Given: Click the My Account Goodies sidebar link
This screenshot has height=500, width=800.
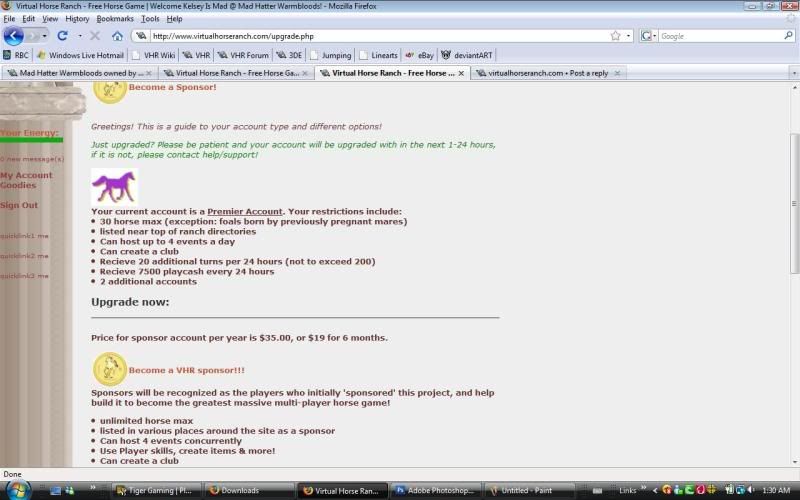Looking at the screenshot, I should pos(26,180).
